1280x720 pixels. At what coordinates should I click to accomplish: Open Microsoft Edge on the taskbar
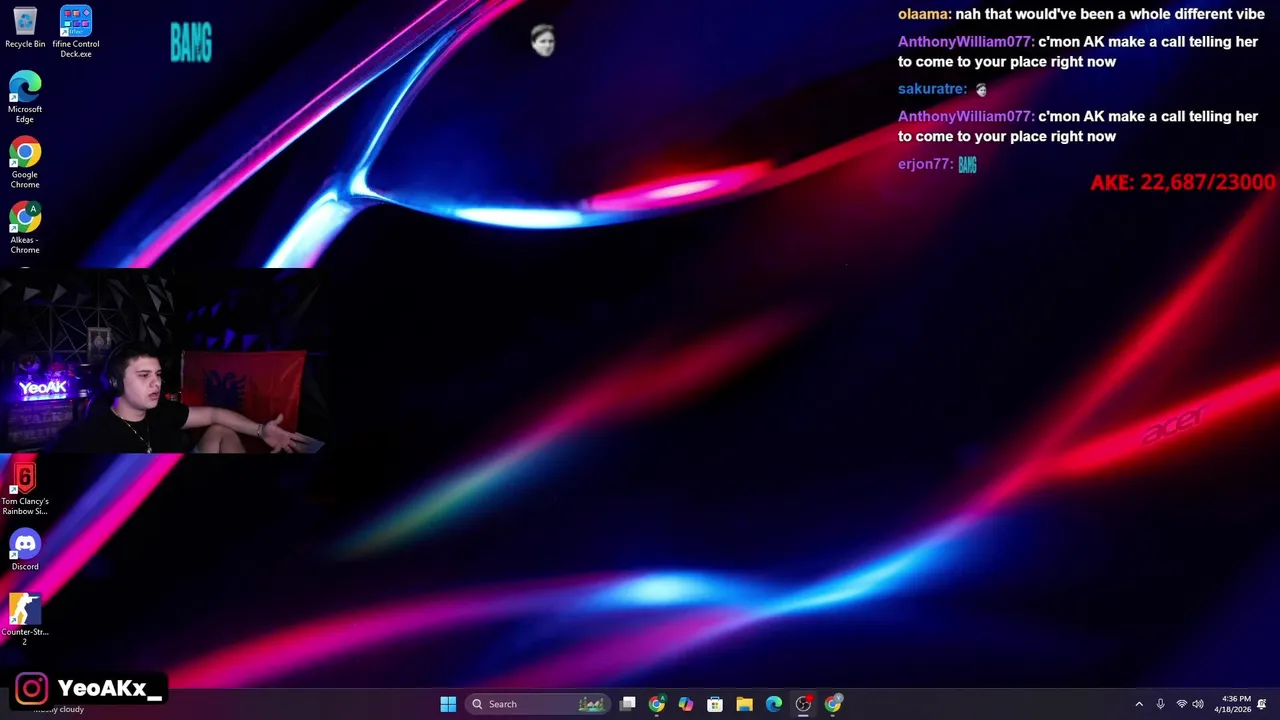[x=773, y=704]
